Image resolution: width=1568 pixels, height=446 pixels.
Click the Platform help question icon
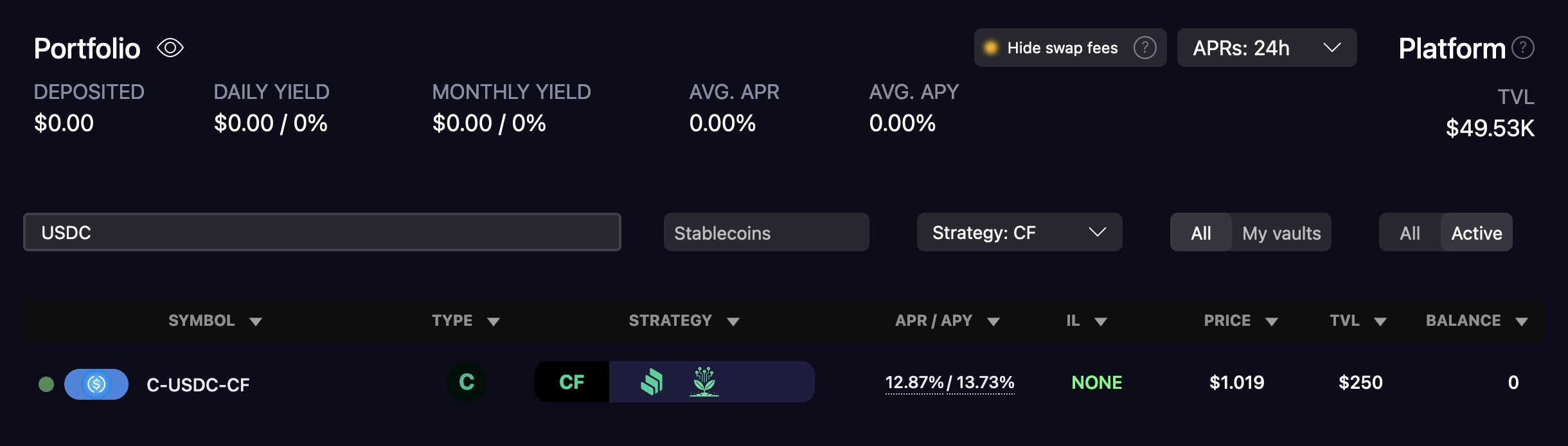[x=1522, y=48]
